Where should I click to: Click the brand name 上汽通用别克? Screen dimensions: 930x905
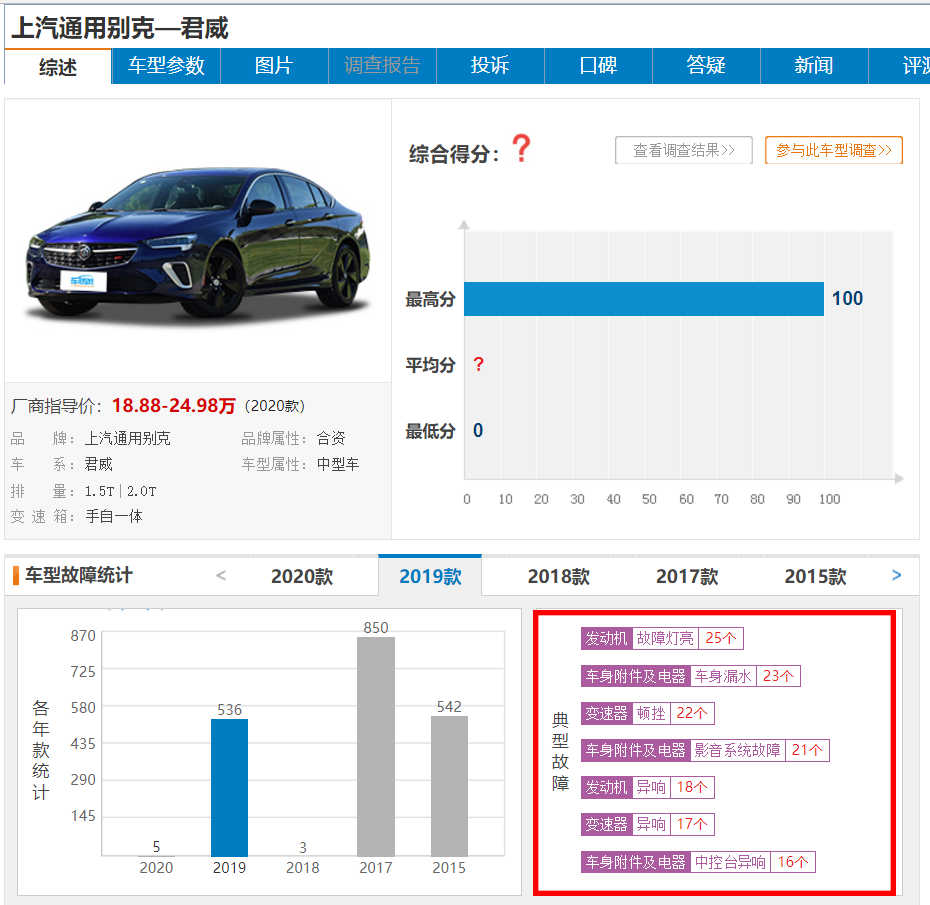(128, 438)
